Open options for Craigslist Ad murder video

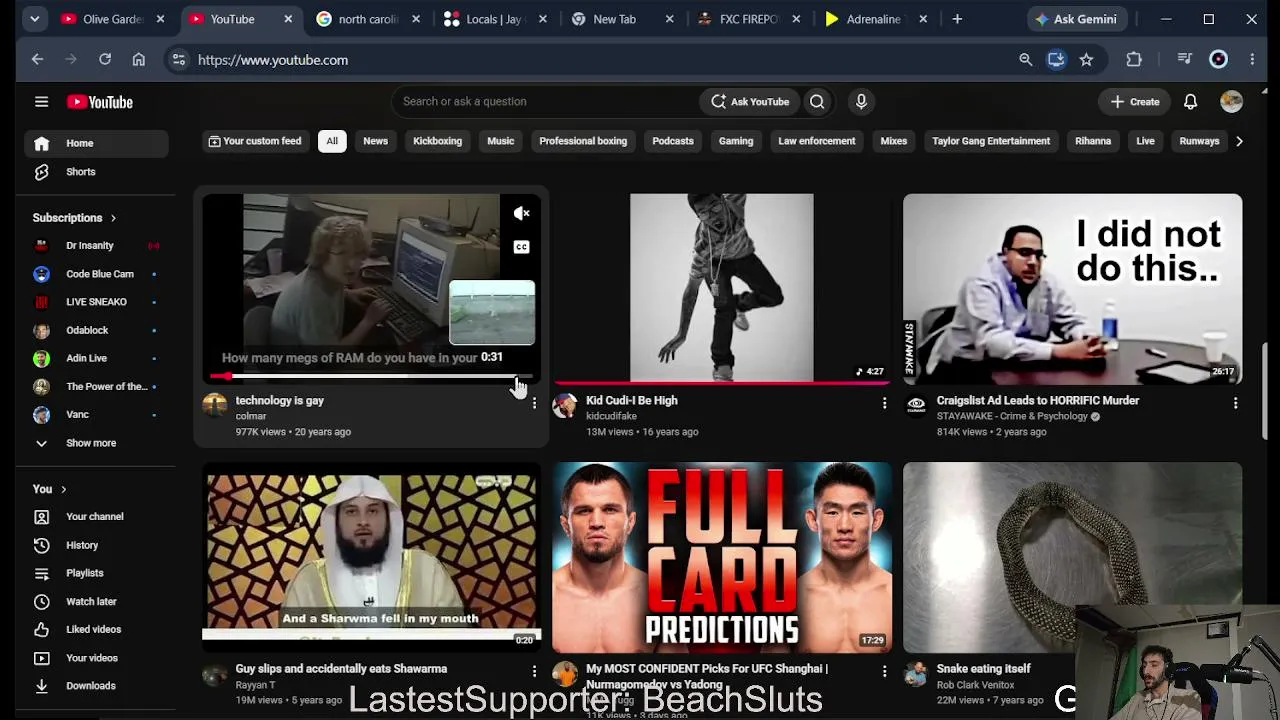tap(1235, 403)
